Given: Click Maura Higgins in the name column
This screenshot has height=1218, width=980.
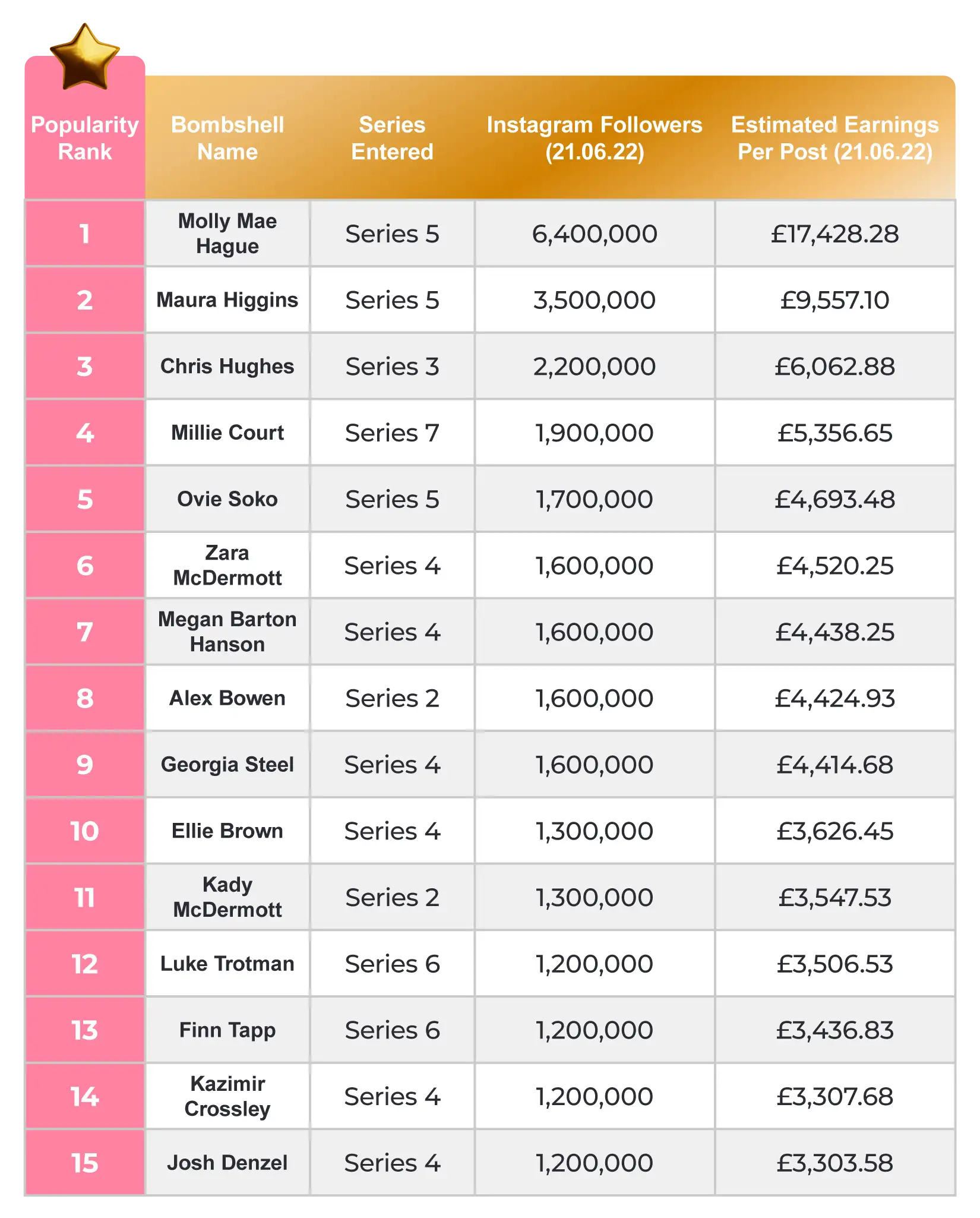Looking at the screenshot, I should (227, 300).
